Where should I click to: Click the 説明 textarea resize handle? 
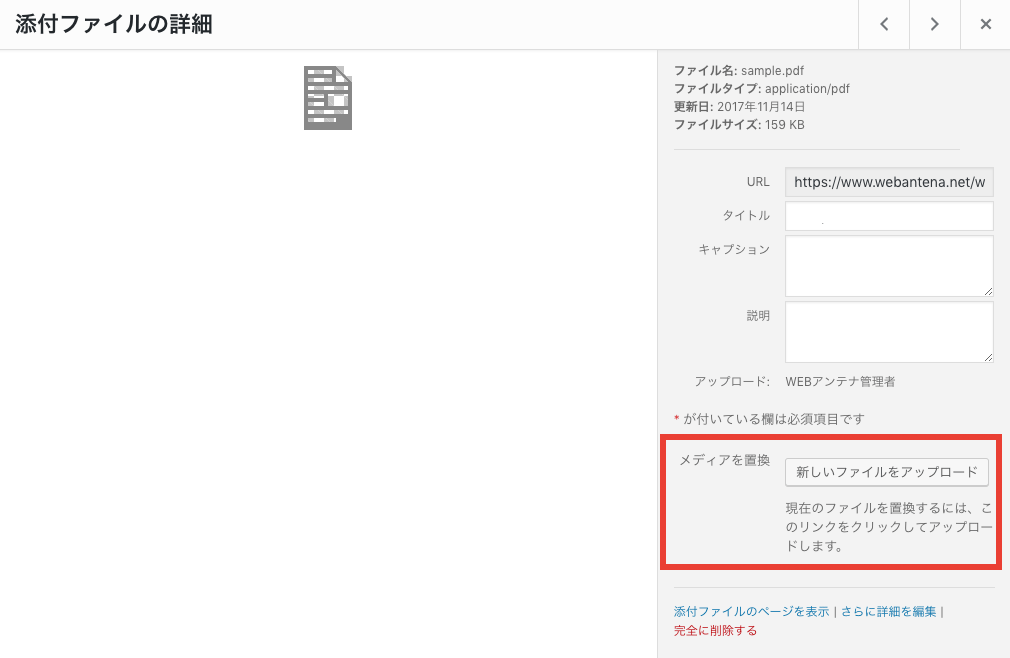[988, 357]
